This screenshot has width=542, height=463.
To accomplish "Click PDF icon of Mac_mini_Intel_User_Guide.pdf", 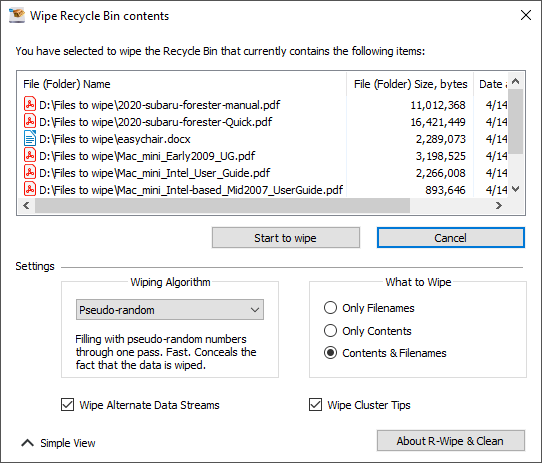I will tap(30, 172).
